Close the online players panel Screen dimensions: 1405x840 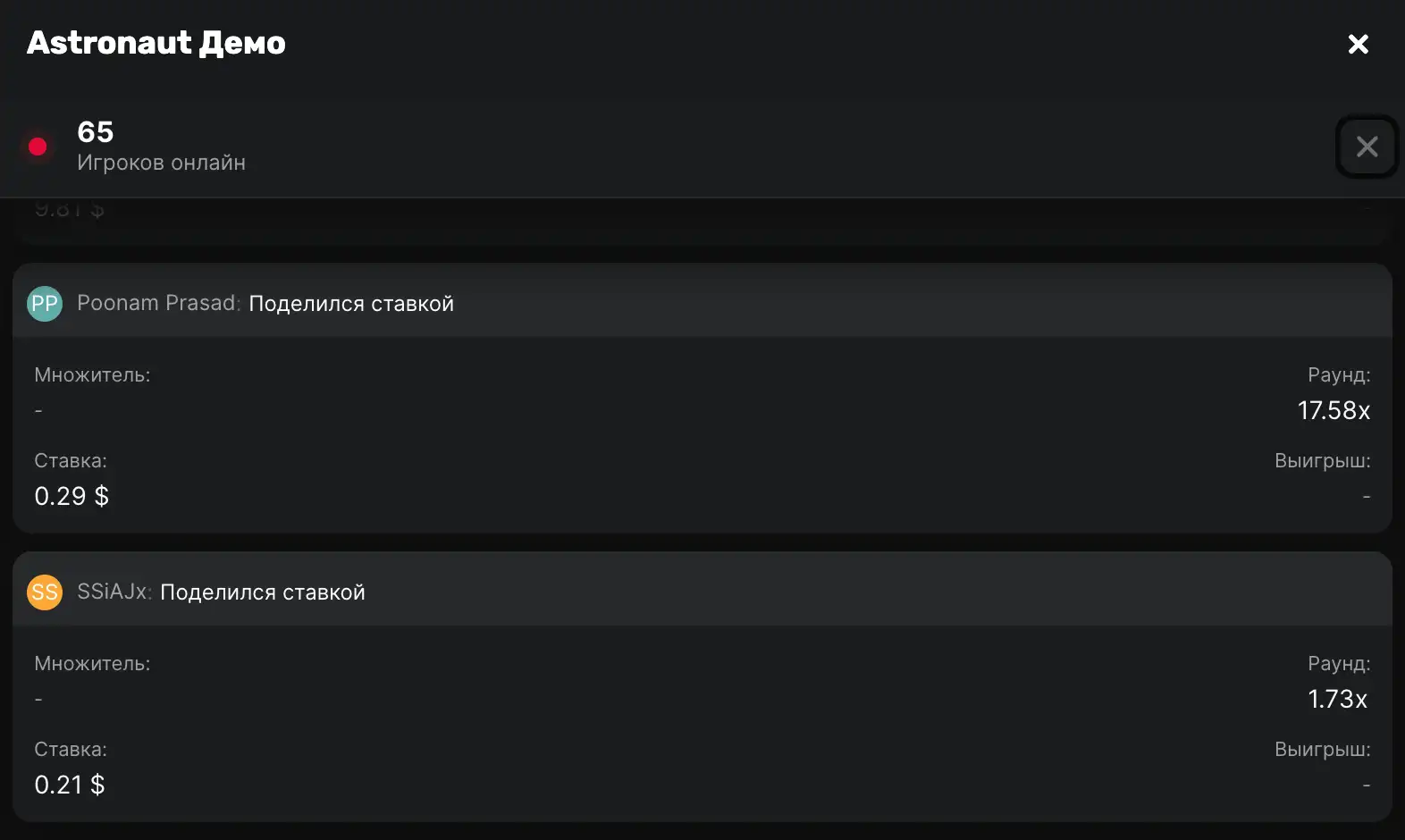click(x=1367, y=147)
